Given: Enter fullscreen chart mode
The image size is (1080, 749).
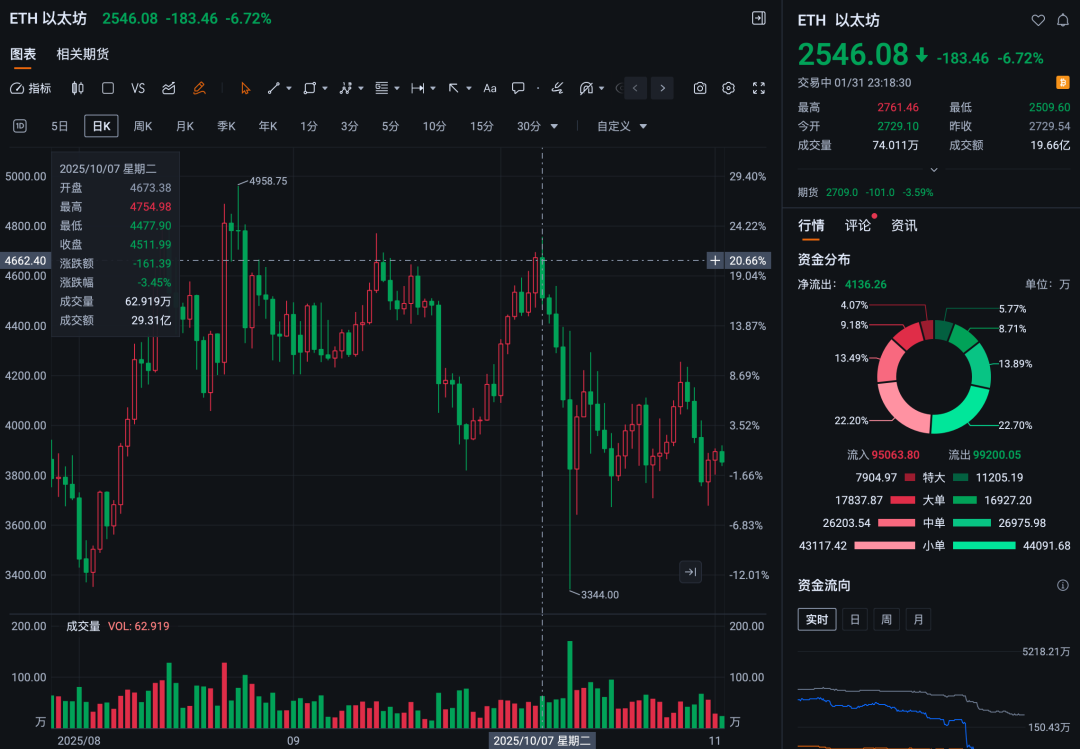Looking at the screenshot, I should click(x=758, y=88).
